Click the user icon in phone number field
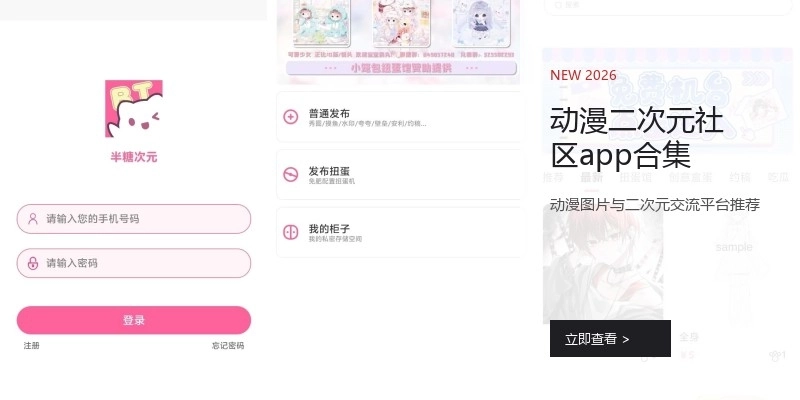The height and width of the screenshot is (400, 800). [33, 219]
